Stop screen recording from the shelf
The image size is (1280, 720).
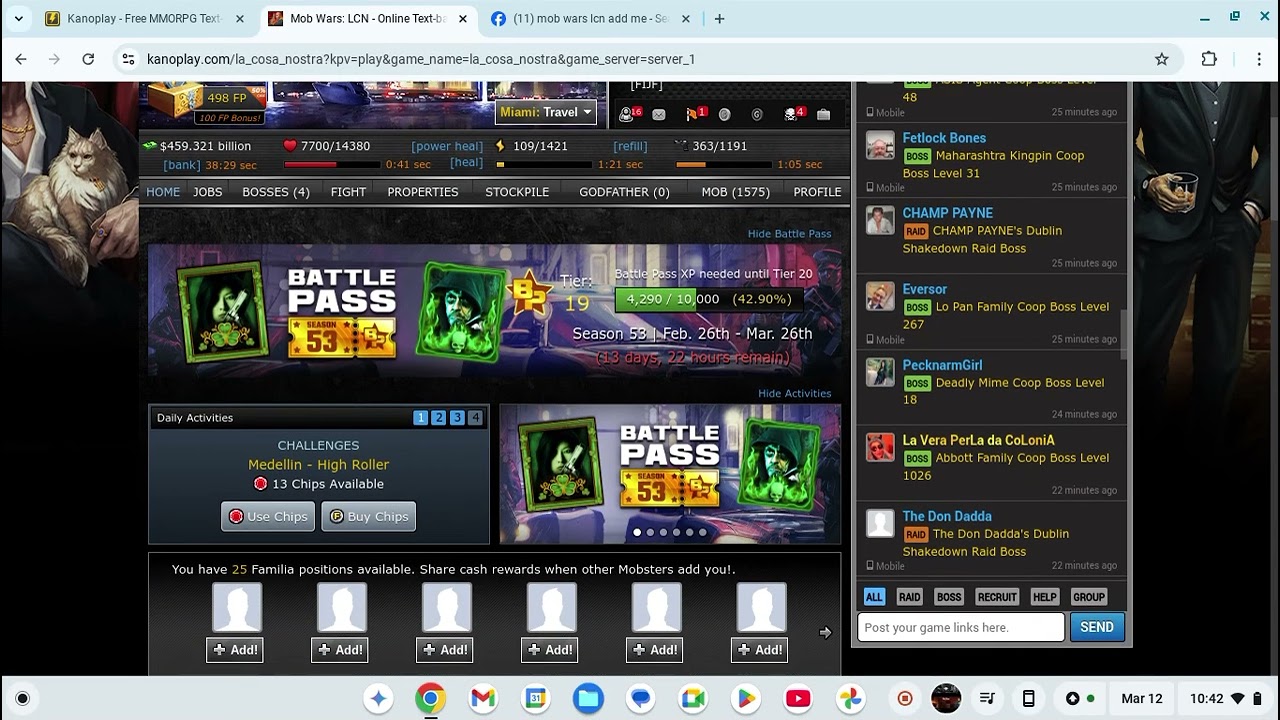(x=905, y=698)
